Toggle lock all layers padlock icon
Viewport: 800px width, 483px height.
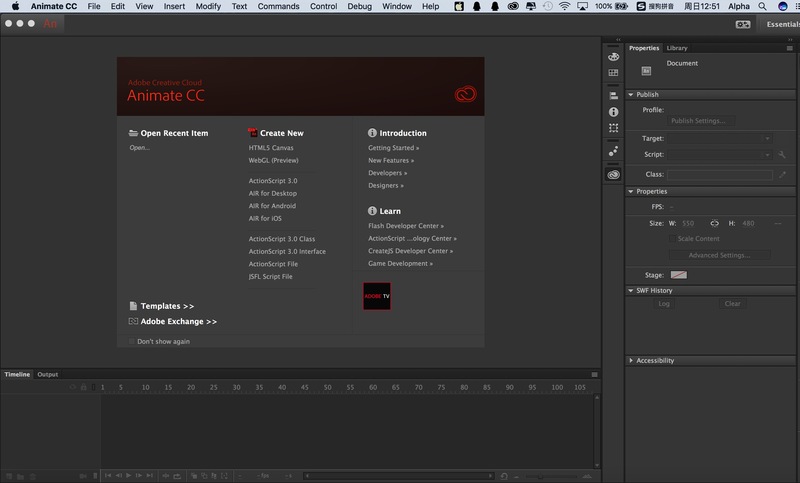point(84,387)
